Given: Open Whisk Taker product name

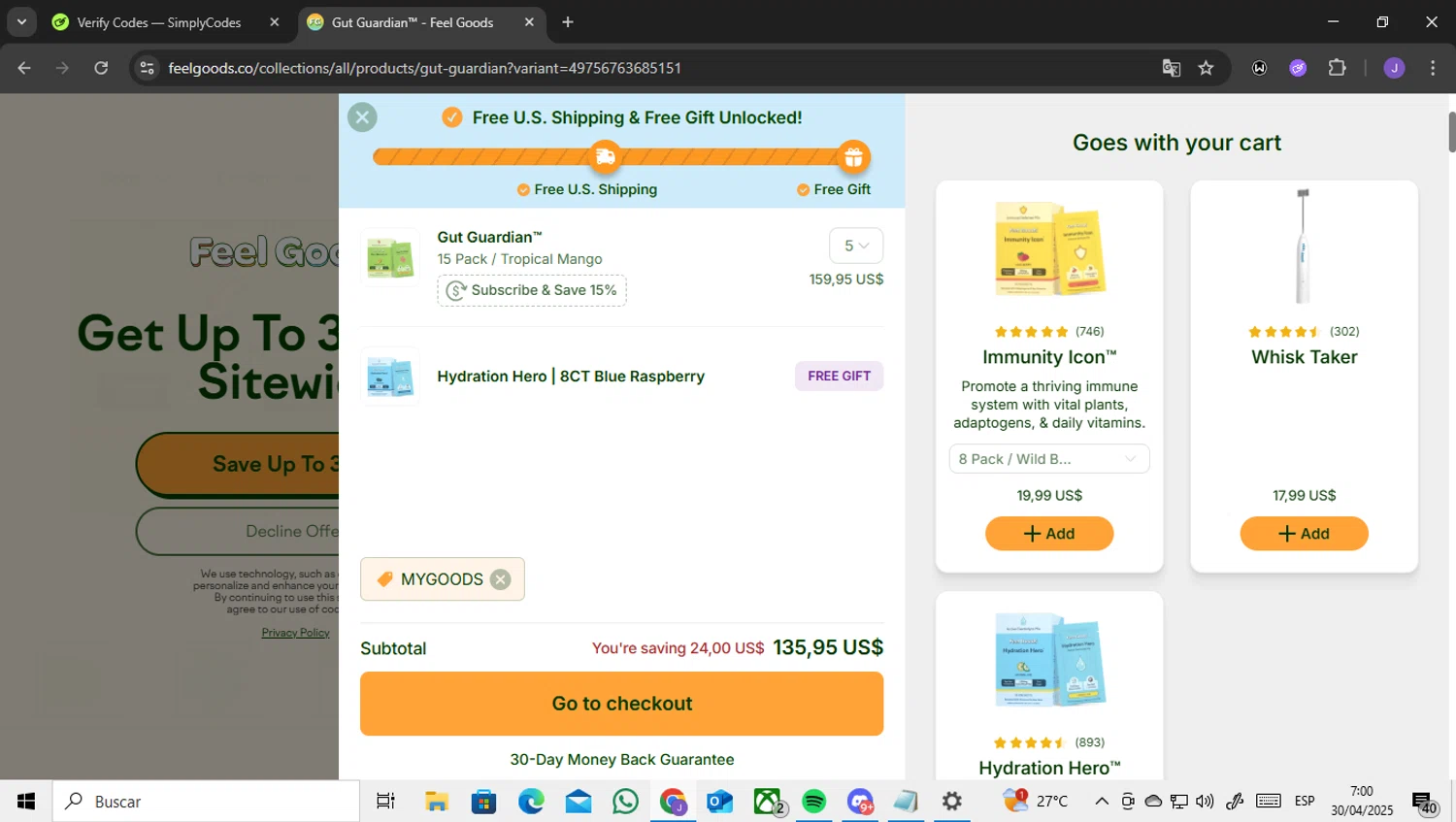Looking at the screenshot, I should pos(1304,357).
